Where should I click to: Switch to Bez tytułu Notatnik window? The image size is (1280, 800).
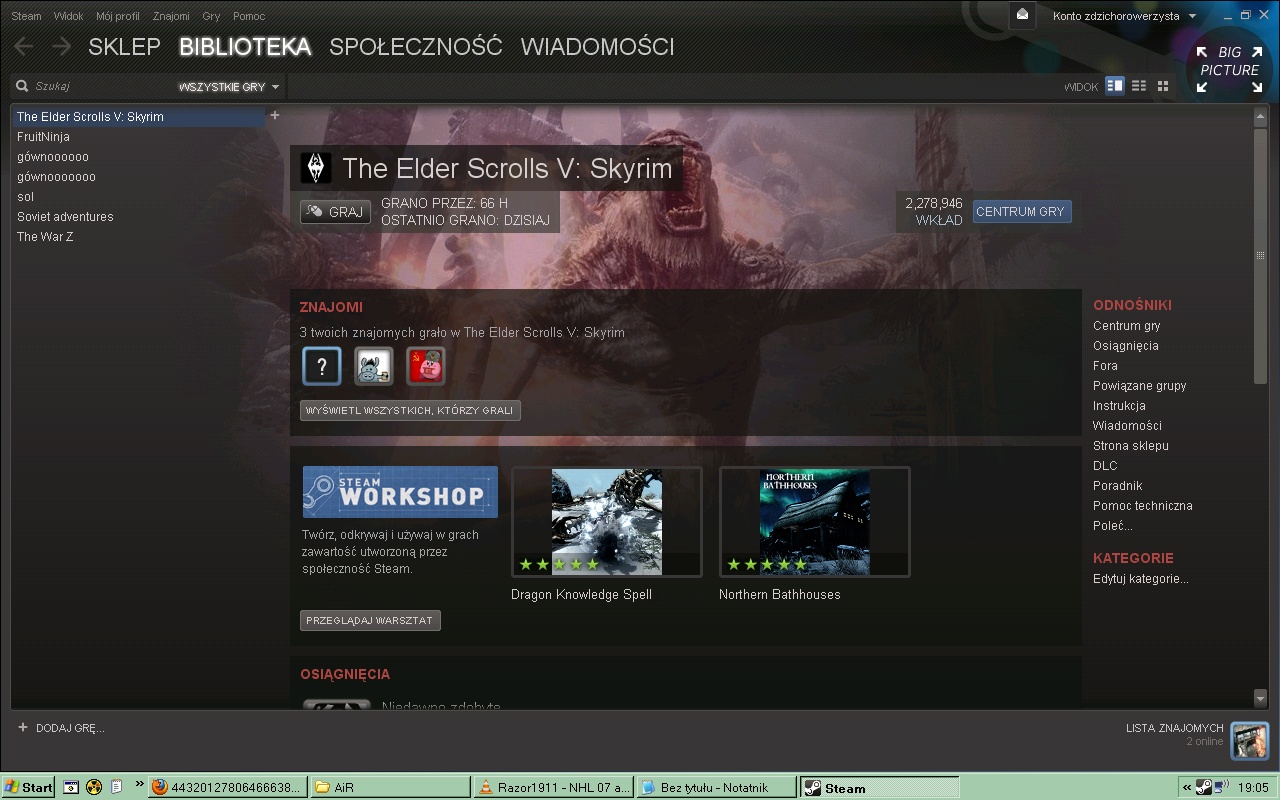click(717, 787)
